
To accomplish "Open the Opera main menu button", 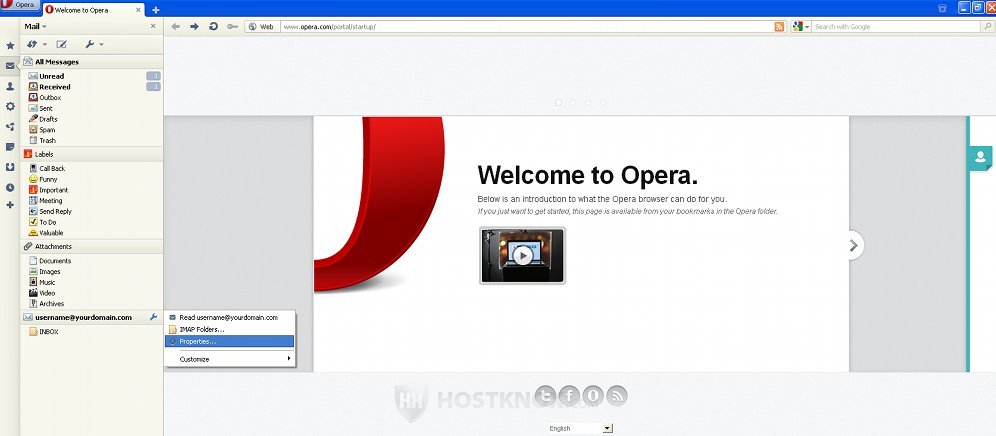I will coord(20,5).
